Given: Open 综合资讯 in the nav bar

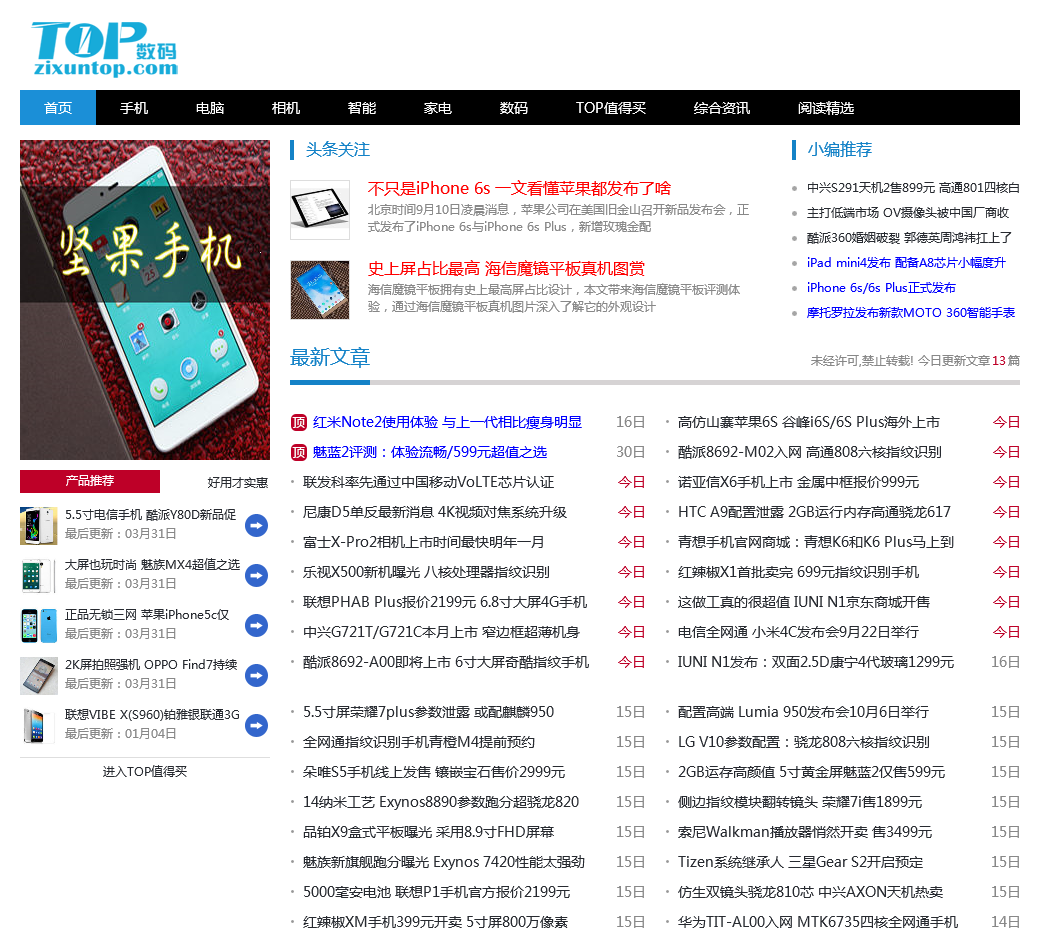Looking at the screenshot, I should 722,107.
